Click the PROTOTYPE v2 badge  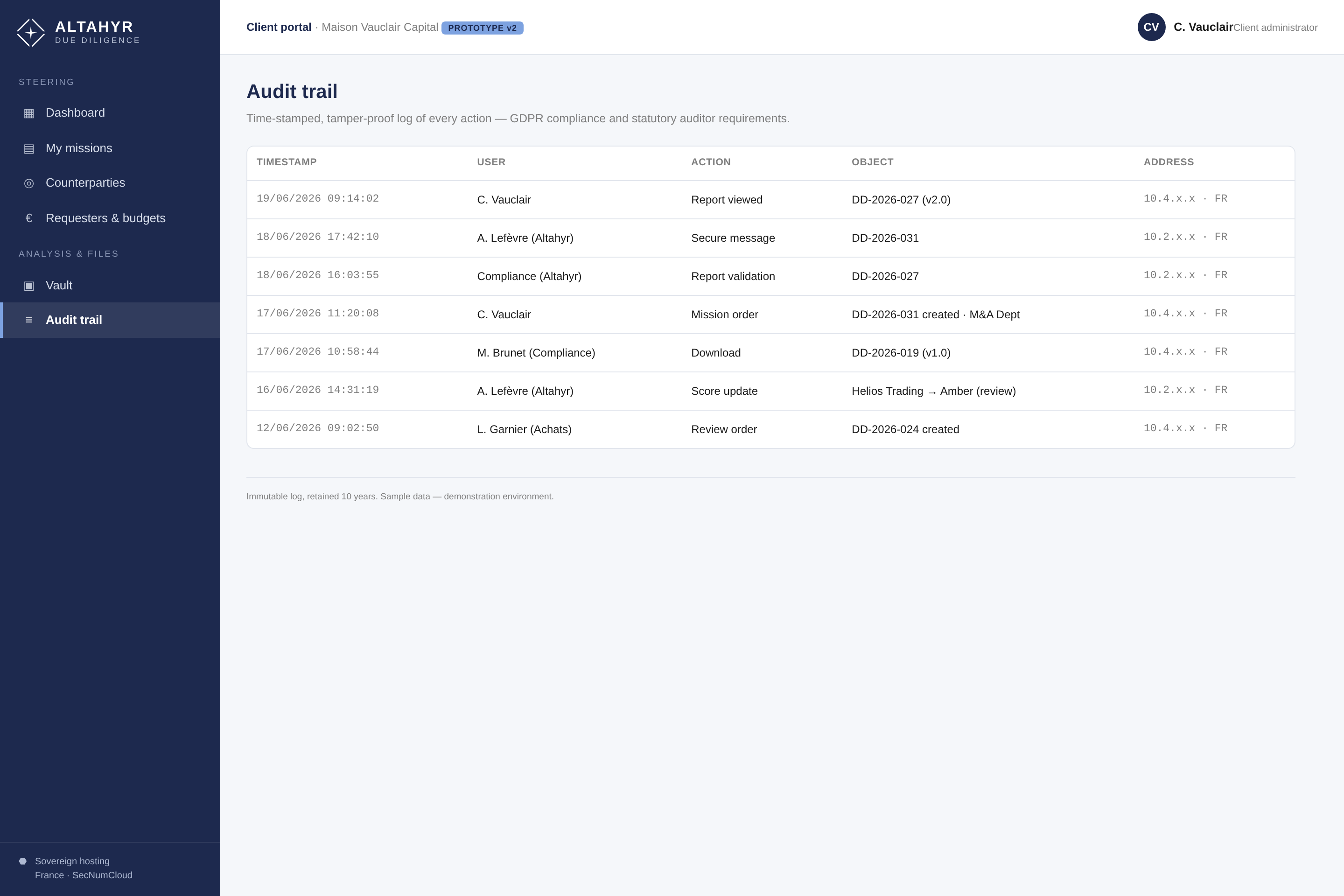pyautogui.click(x=482, y=28)
